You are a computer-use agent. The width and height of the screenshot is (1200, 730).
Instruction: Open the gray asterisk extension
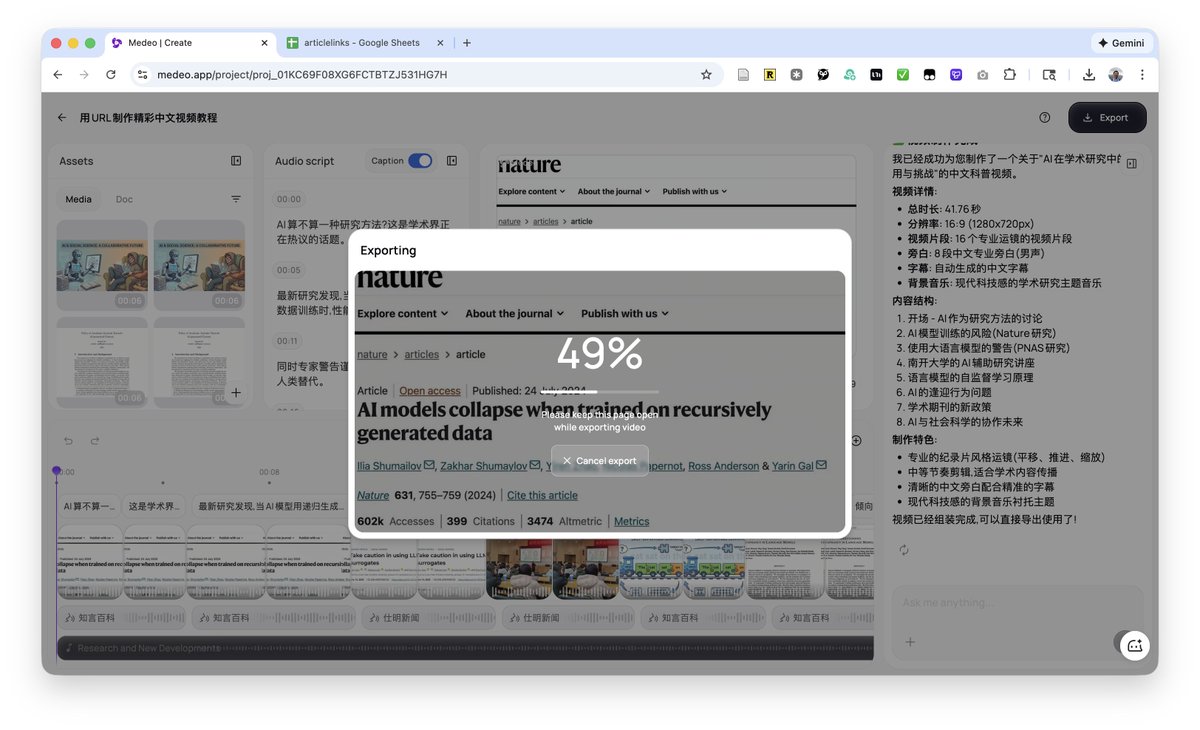(796, 75)
